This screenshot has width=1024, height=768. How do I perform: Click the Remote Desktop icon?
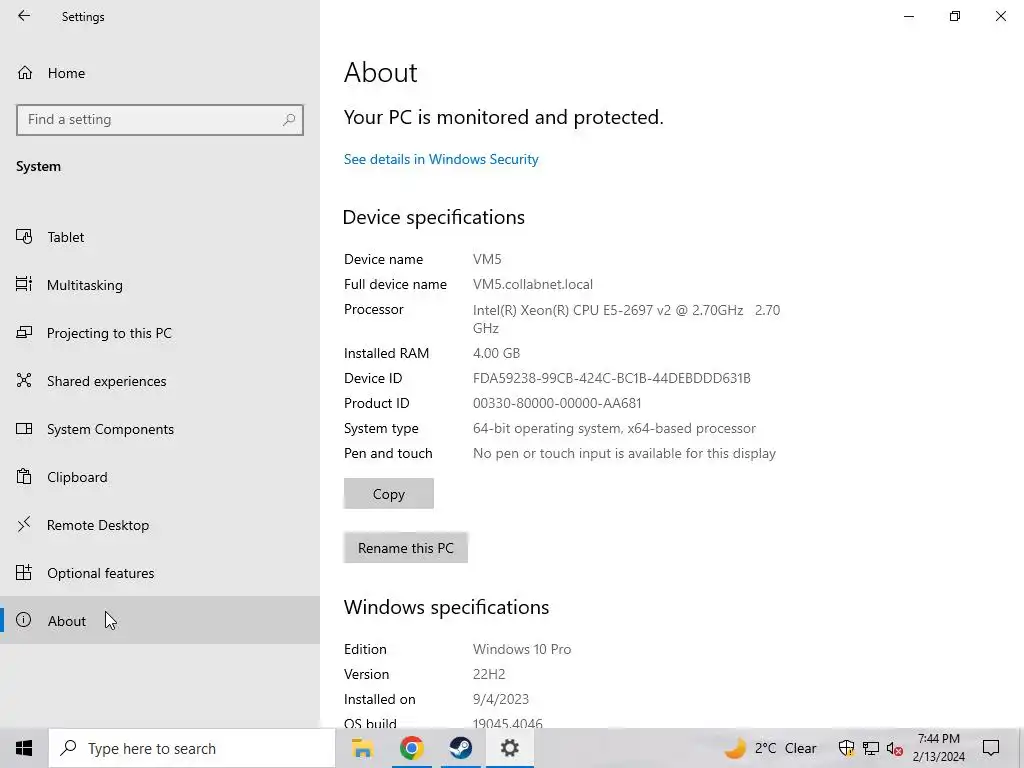24,524
